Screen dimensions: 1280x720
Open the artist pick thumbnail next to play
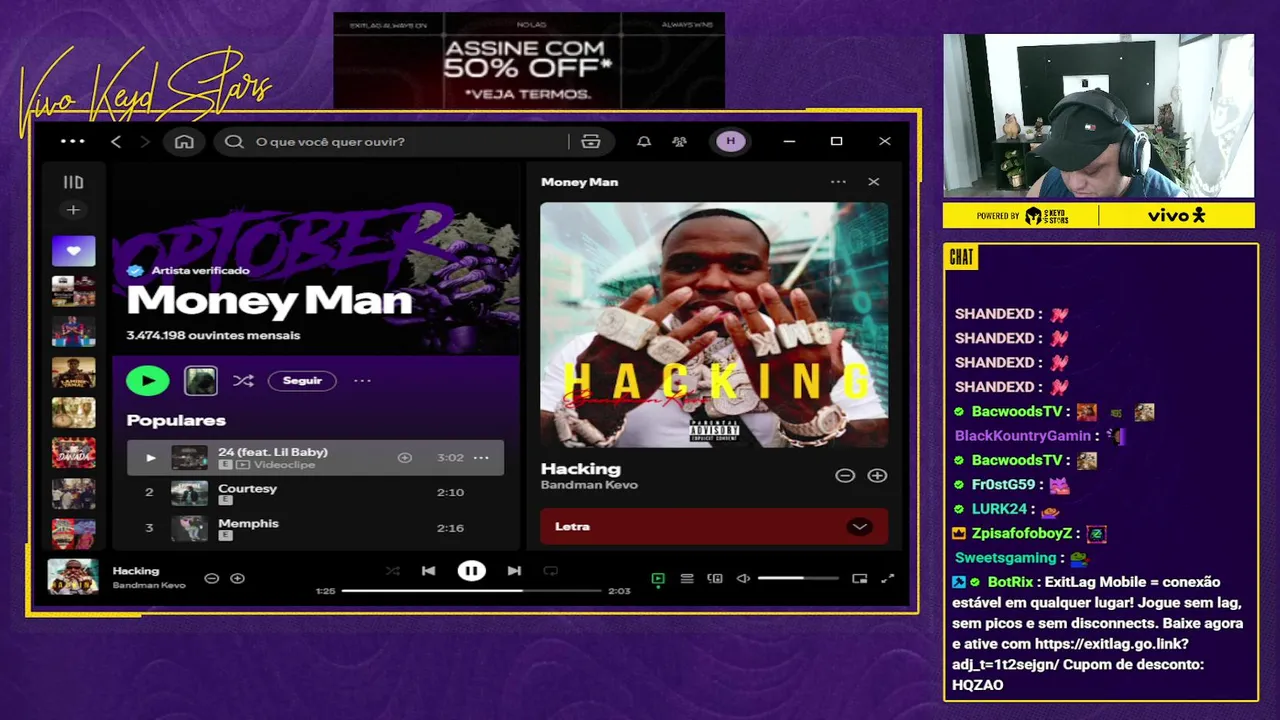tap(201, 380)
